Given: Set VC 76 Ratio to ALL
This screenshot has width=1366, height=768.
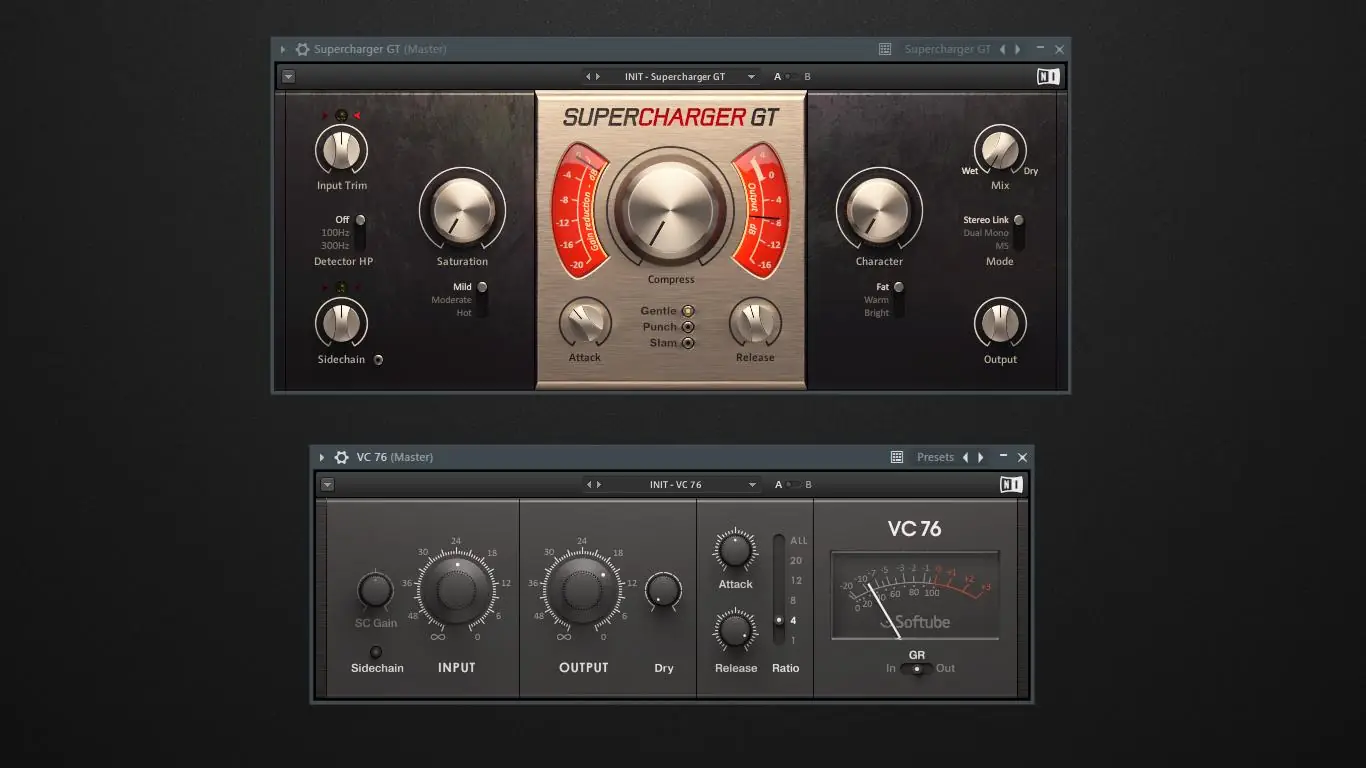Looking at the screenshot, I should point(798,541).
